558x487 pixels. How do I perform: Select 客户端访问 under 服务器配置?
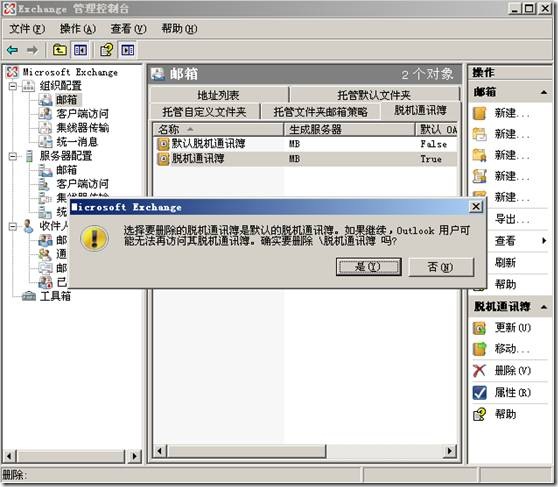(83, 184)
